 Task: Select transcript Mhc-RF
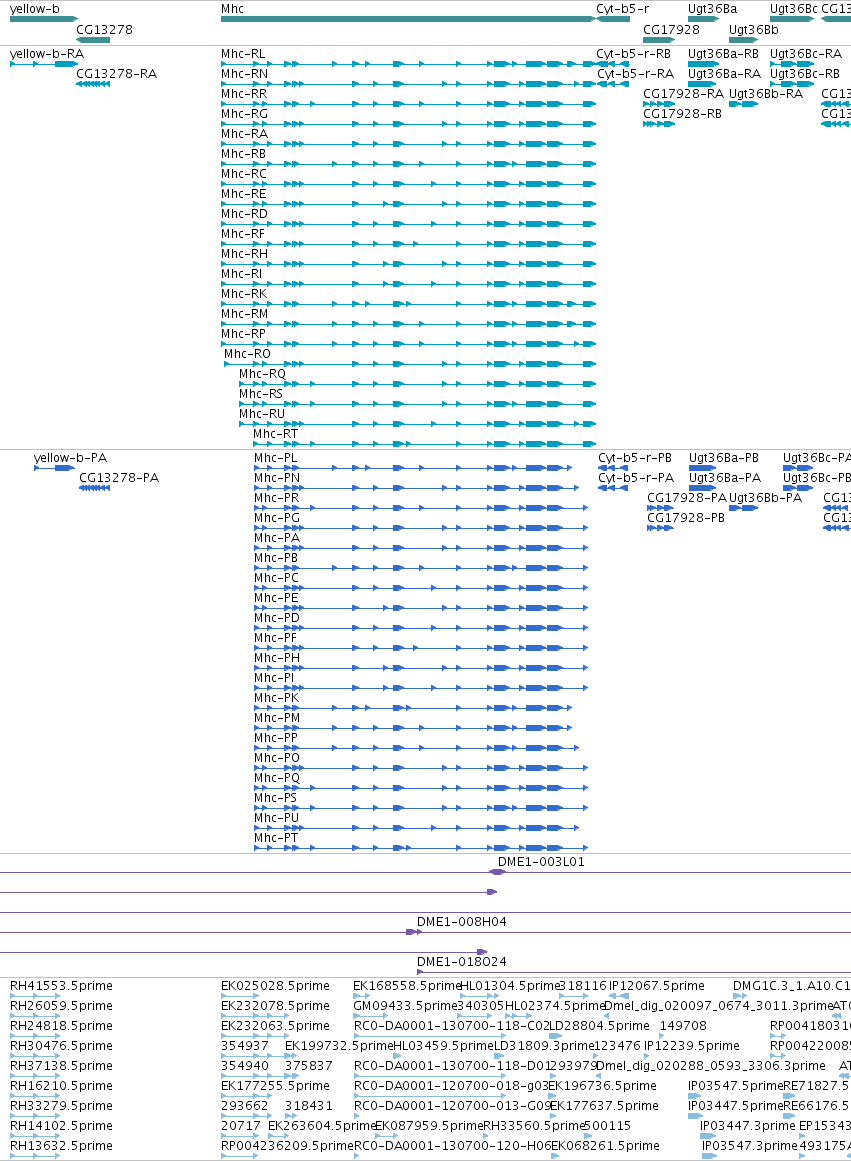pyautogui.click(x=243, y=234)
